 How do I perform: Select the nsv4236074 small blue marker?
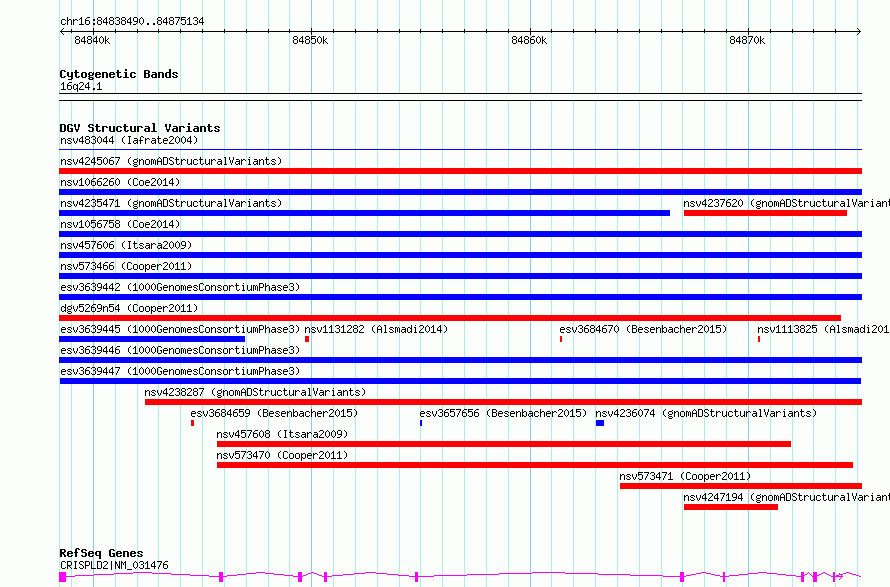pos(600,423)
